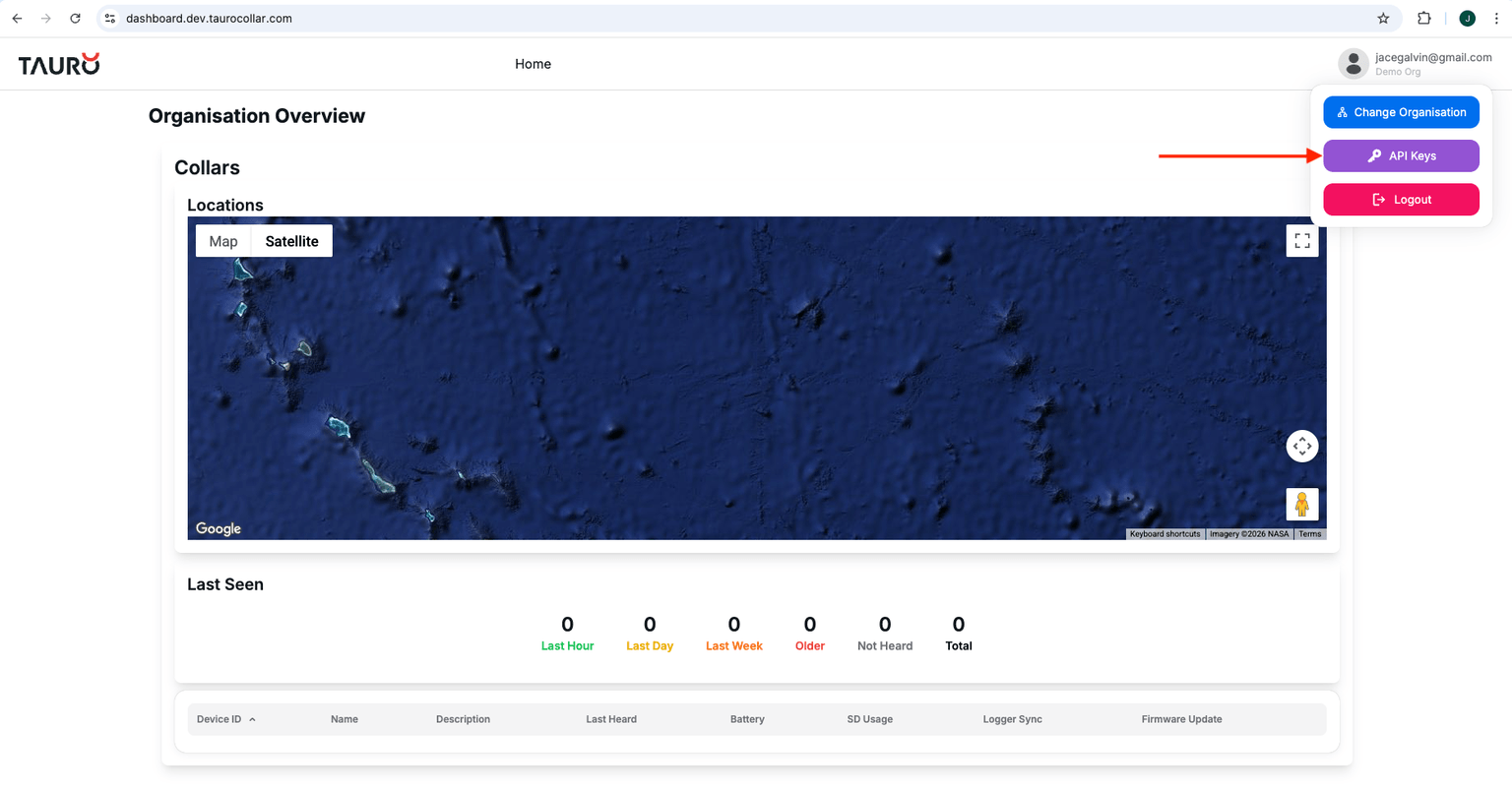Viewport: 1512px width, 792px height.
Task: Select API Keys from the user menu
Action: (x=1401, y=155)
